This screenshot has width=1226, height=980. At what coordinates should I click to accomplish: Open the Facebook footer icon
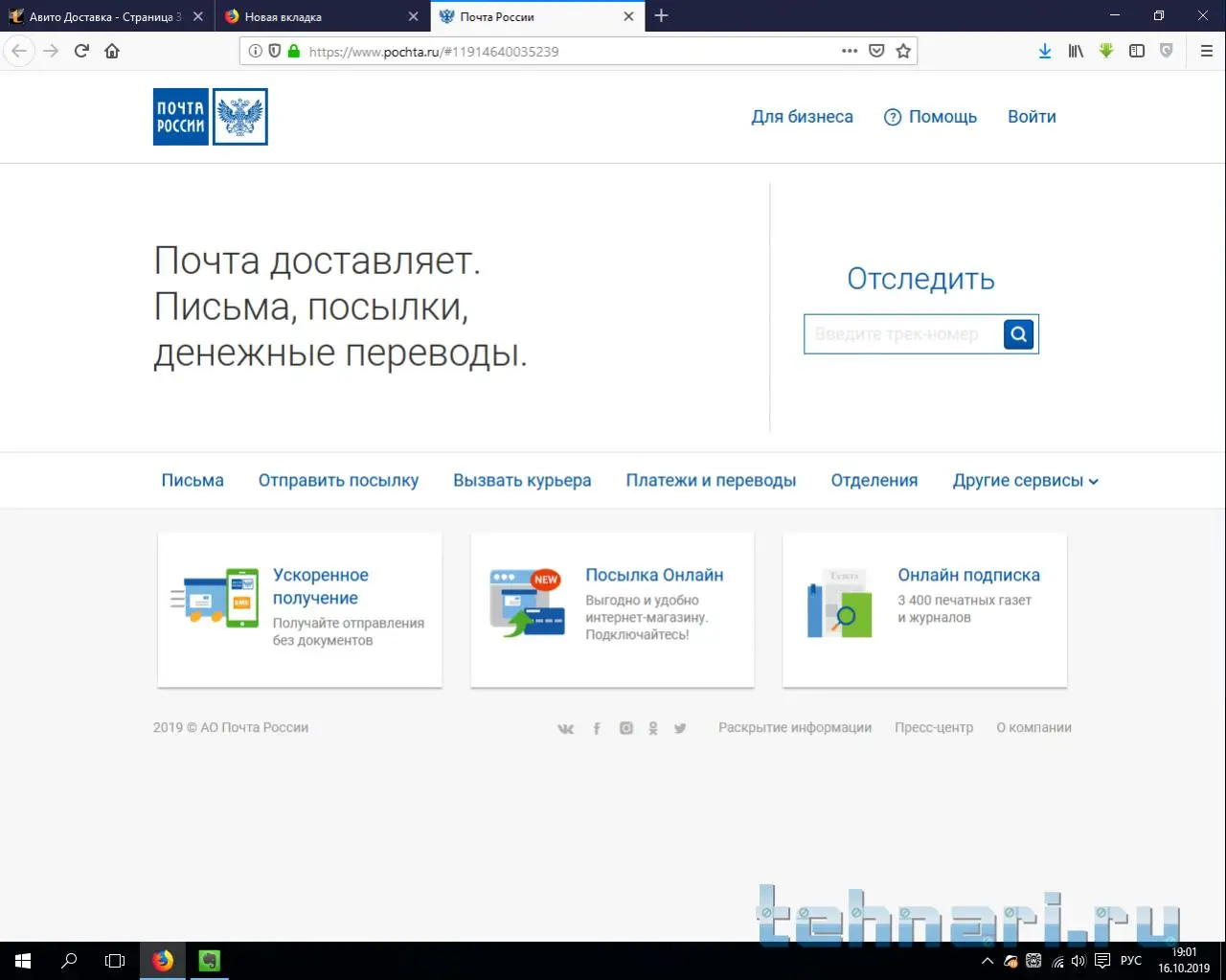pos(597,728)
